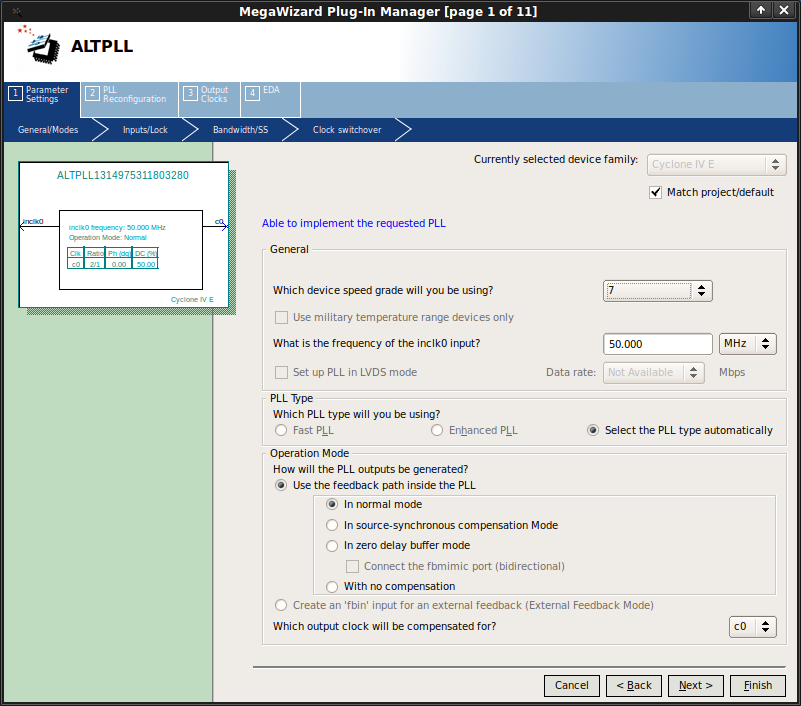Select In source-synchronous compensation Mode

(332, 525)
